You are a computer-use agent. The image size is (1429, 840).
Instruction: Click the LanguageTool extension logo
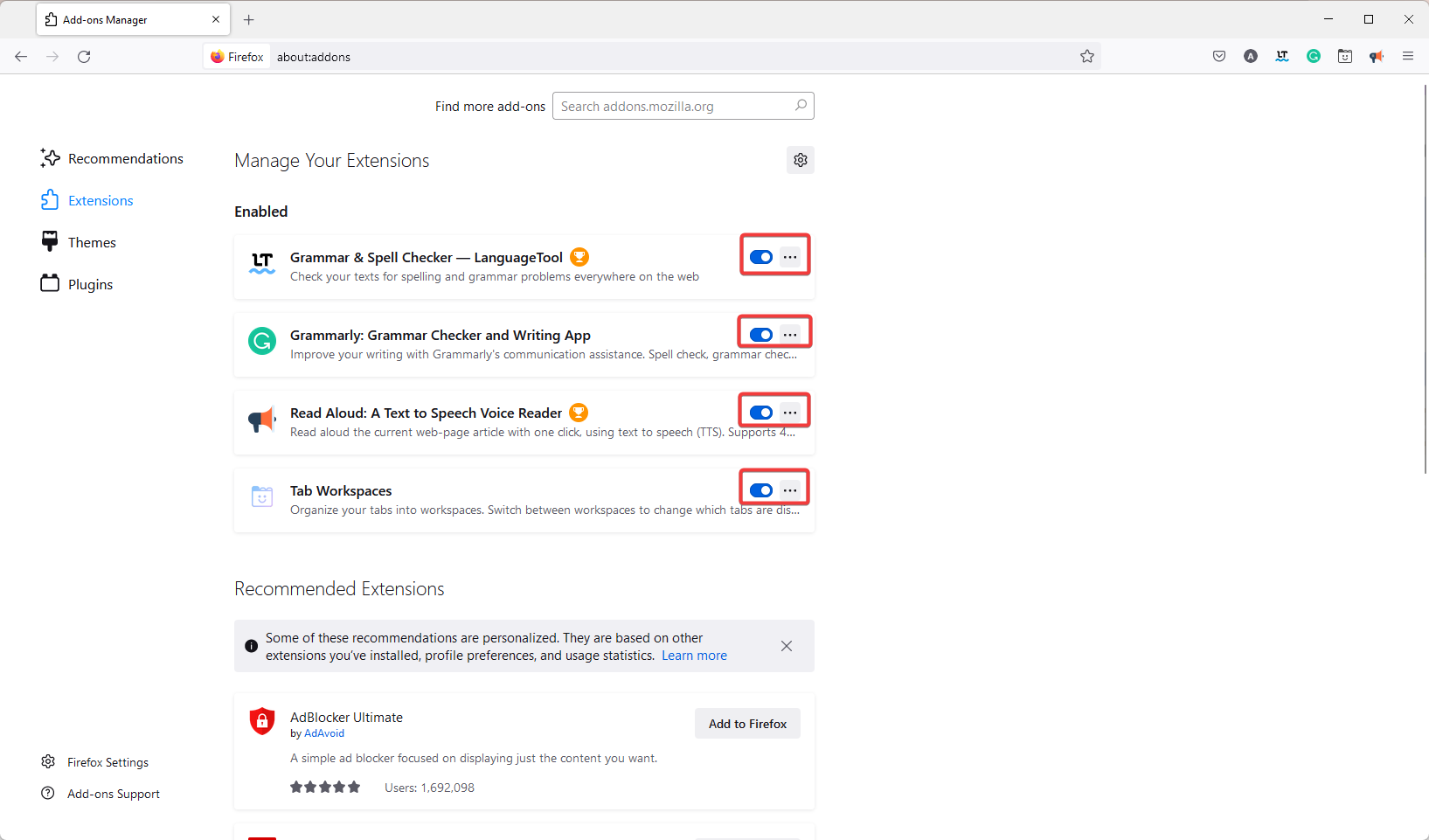point(262,263)
